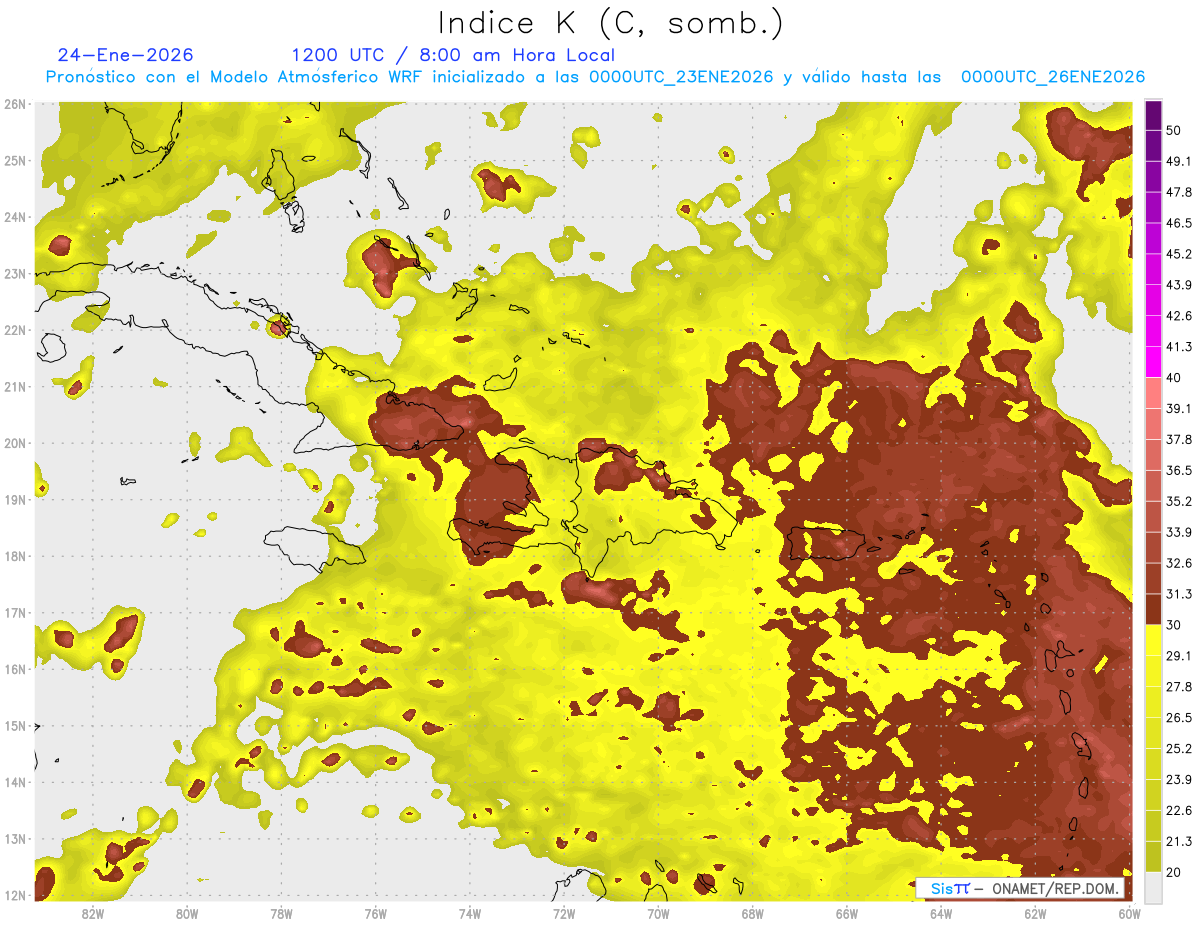1200x927 pixels.
Task: Click the longitude label '72W'
Action: 564,914
